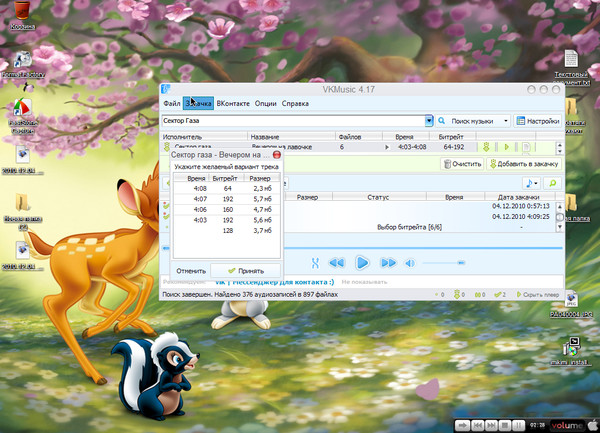Sort dialog list by Битрейт column

point(225,178)
